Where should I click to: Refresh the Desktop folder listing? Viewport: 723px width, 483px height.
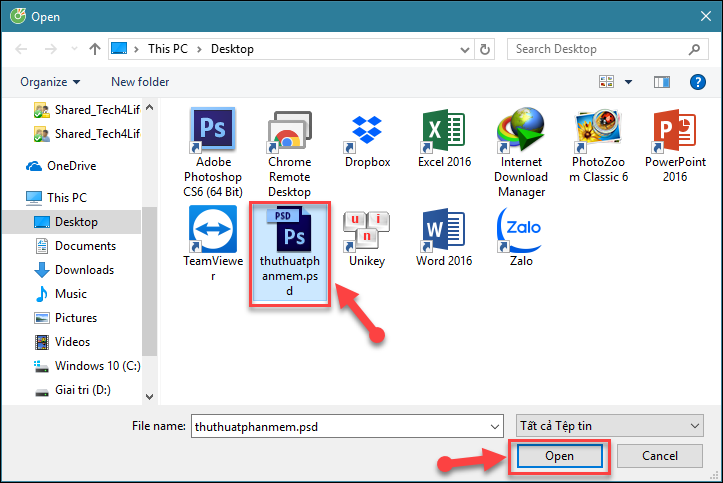(485, 49)
